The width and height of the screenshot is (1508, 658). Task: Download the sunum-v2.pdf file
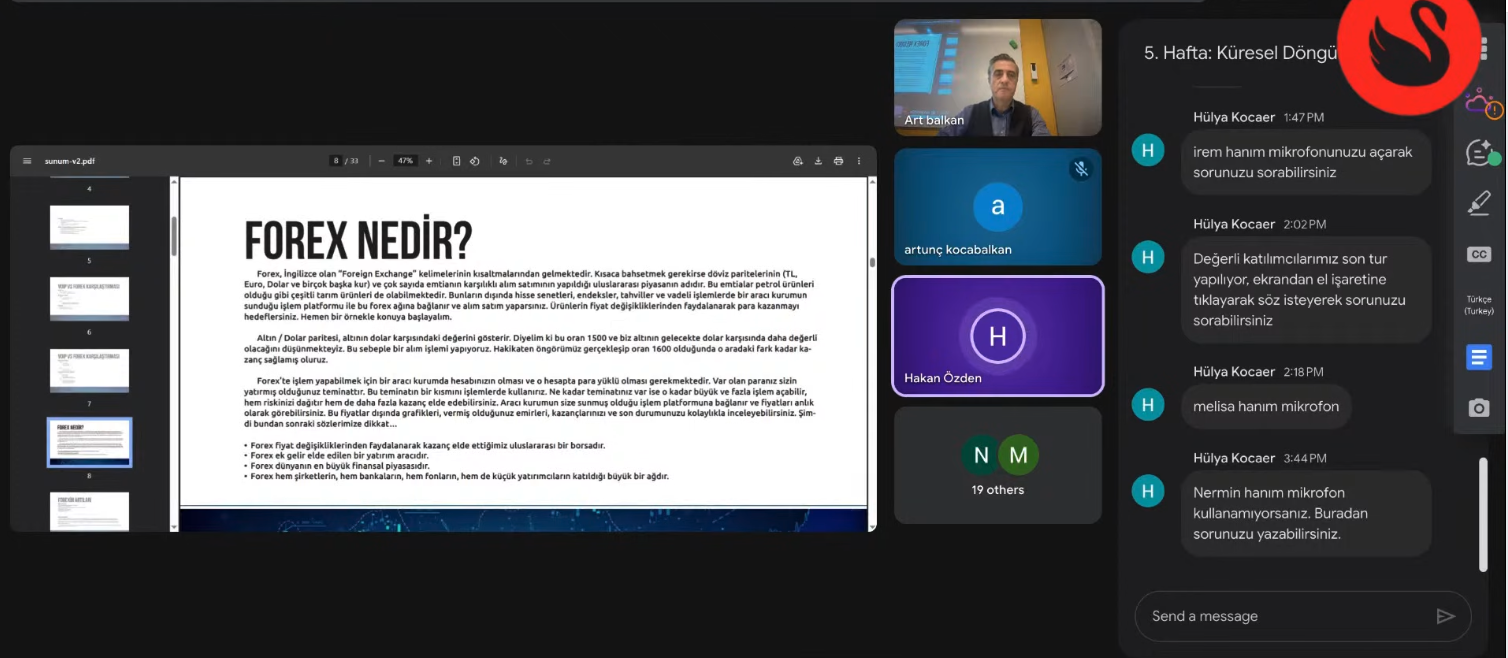click(818, 161)
